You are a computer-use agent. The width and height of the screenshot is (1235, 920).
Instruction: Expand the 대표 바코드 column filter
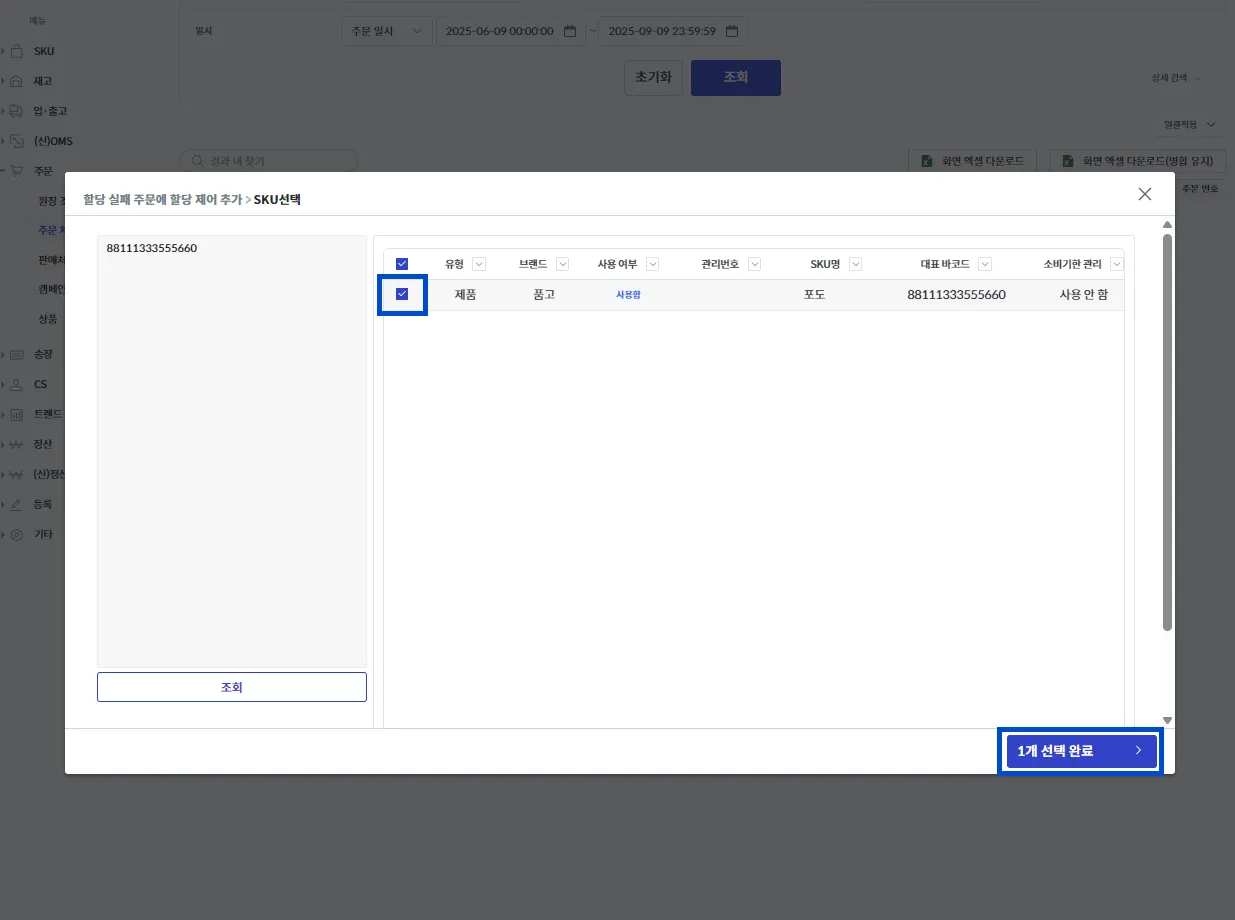[985, 264]
